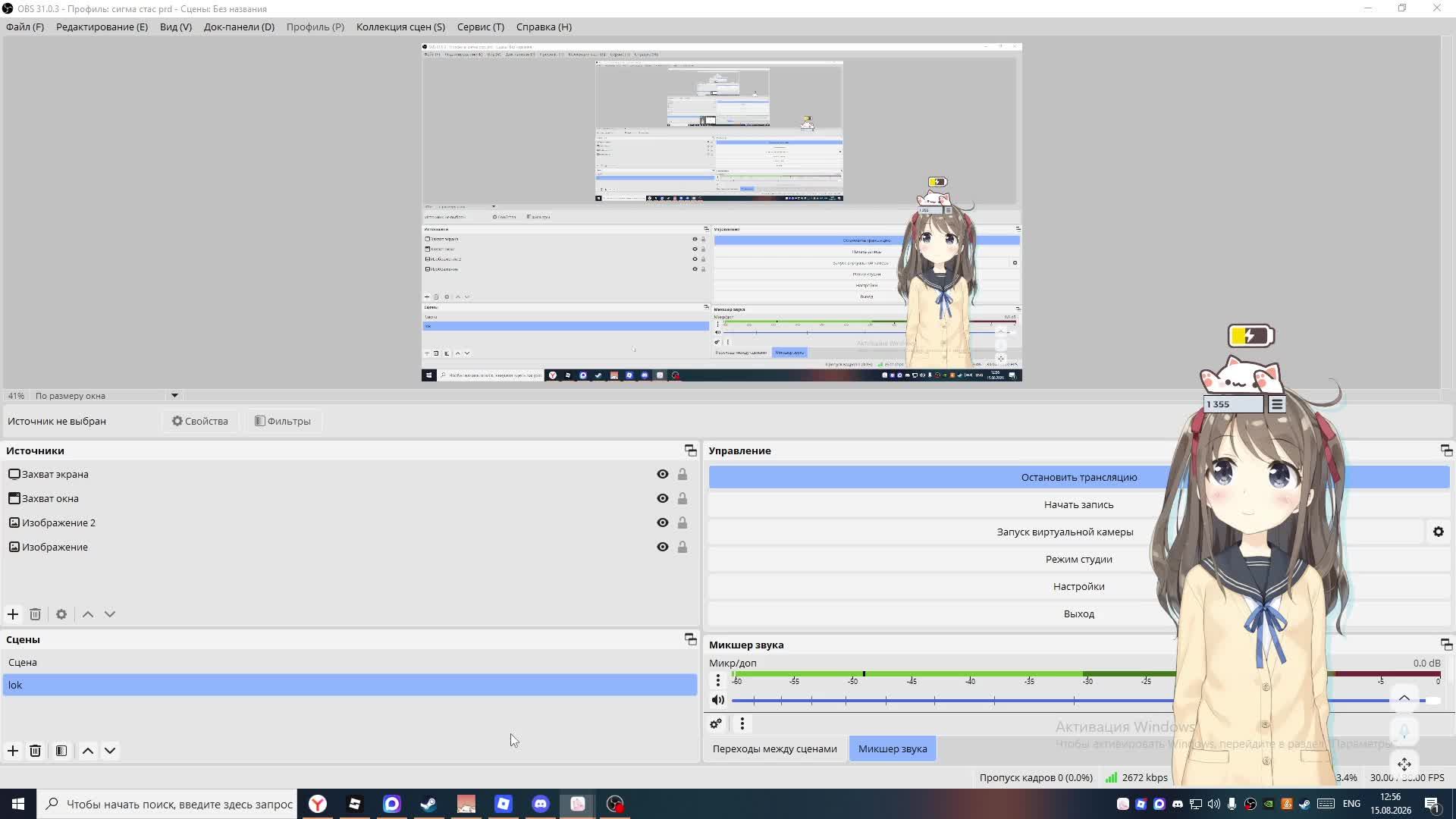
Task: Remove selected source with trash icon
Action: click(x=35, y=614)
